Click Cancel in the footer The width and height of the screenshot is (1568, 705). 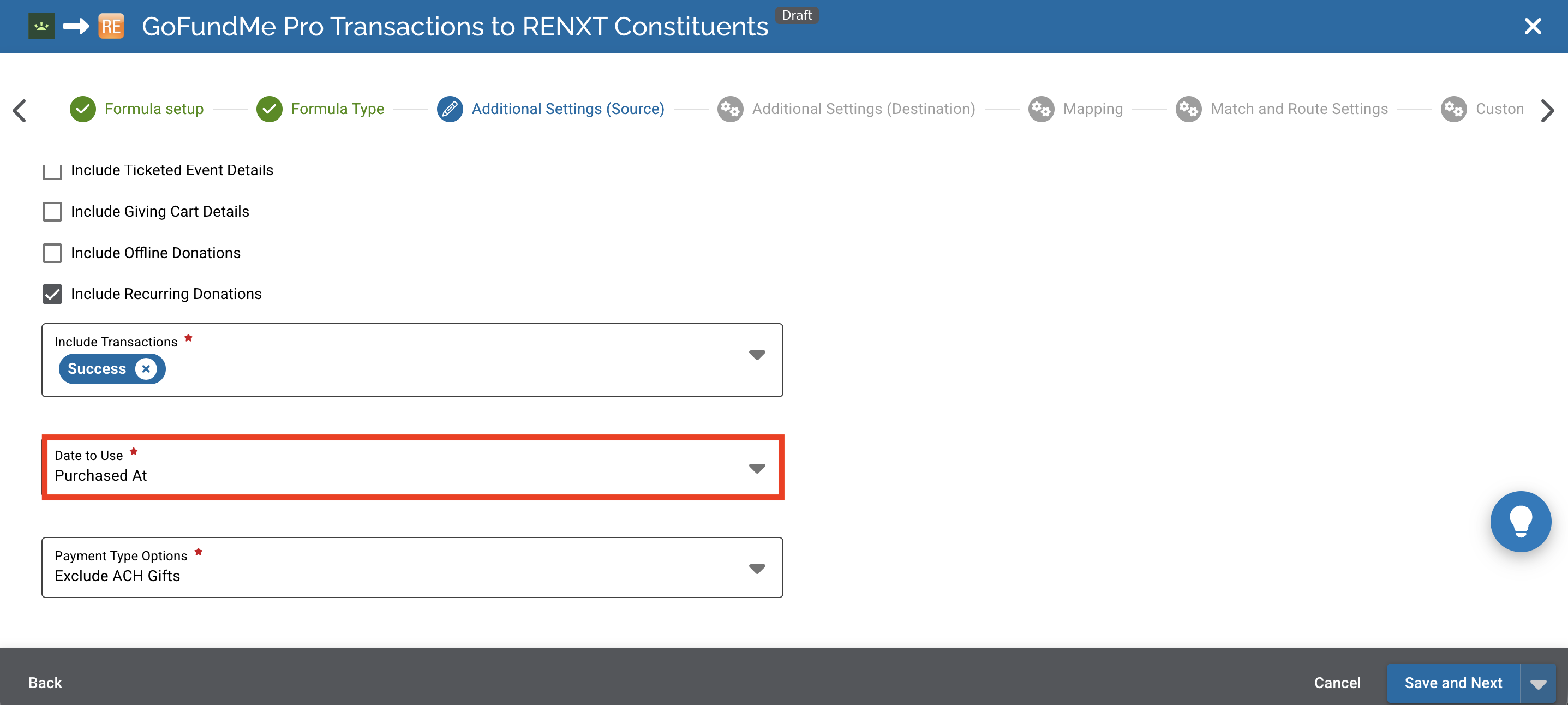point(1337,683)
